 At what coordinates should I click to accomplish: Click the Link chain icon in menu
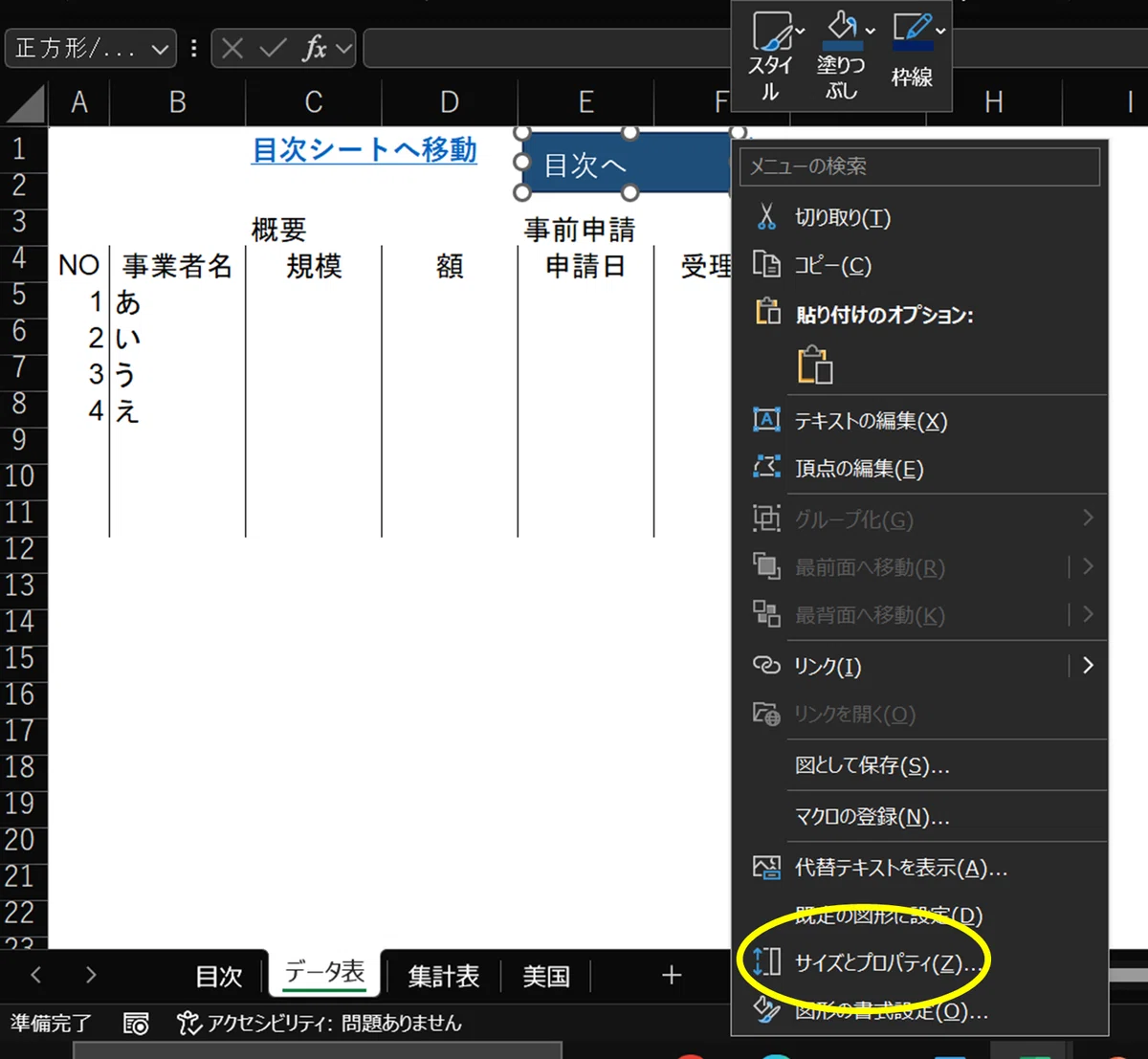[766, 666]
